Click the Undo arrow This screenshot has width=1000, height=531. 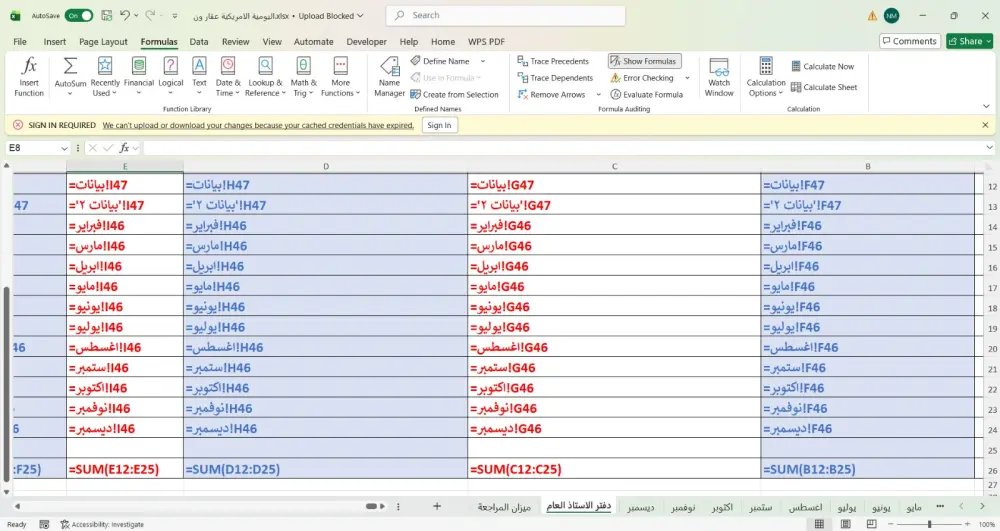pyautogui.click(x=125, y=15)
